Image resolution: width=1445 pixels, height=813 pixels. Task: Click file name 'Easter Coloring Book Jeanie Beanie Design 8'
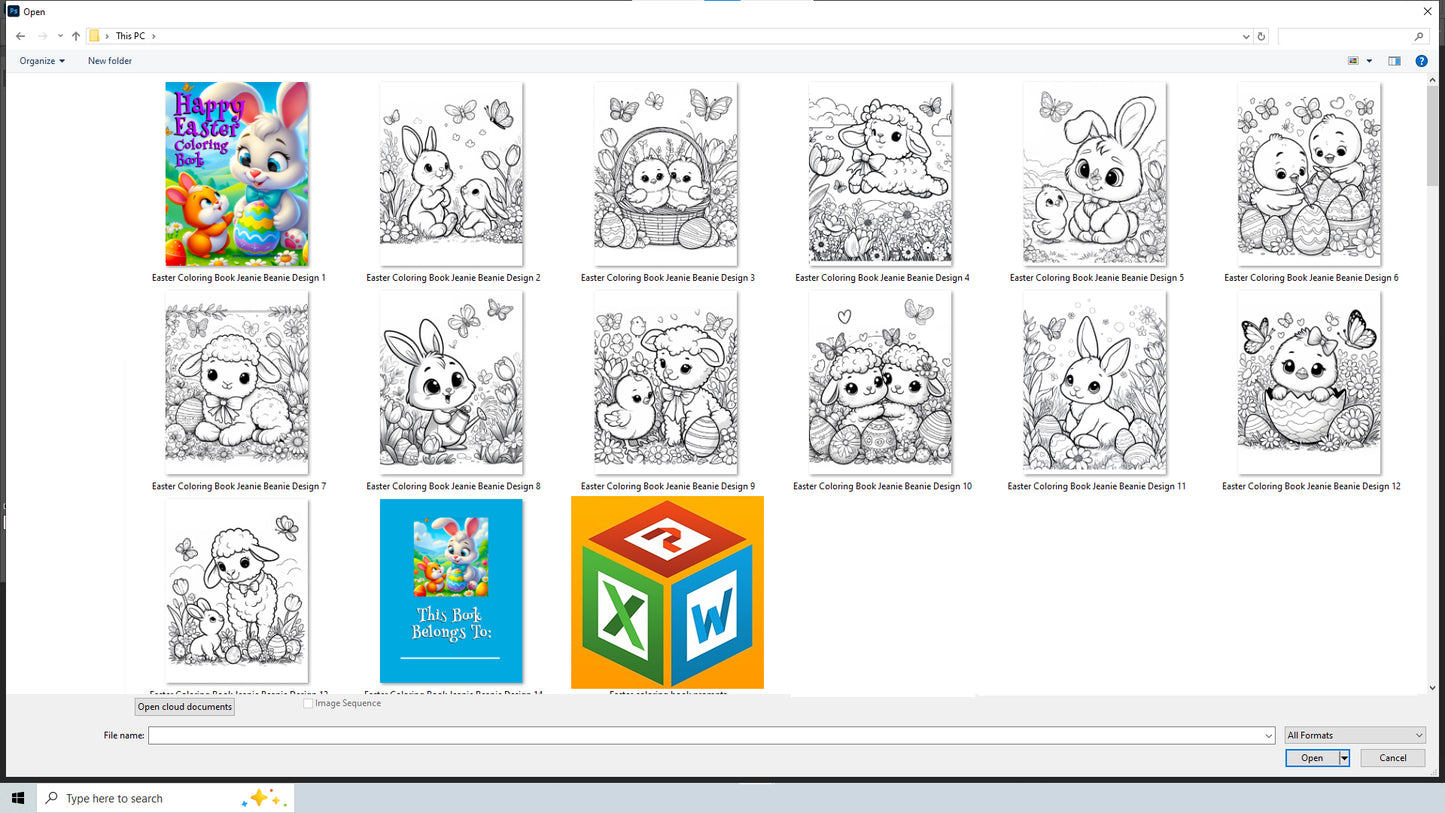click(453, 486)
